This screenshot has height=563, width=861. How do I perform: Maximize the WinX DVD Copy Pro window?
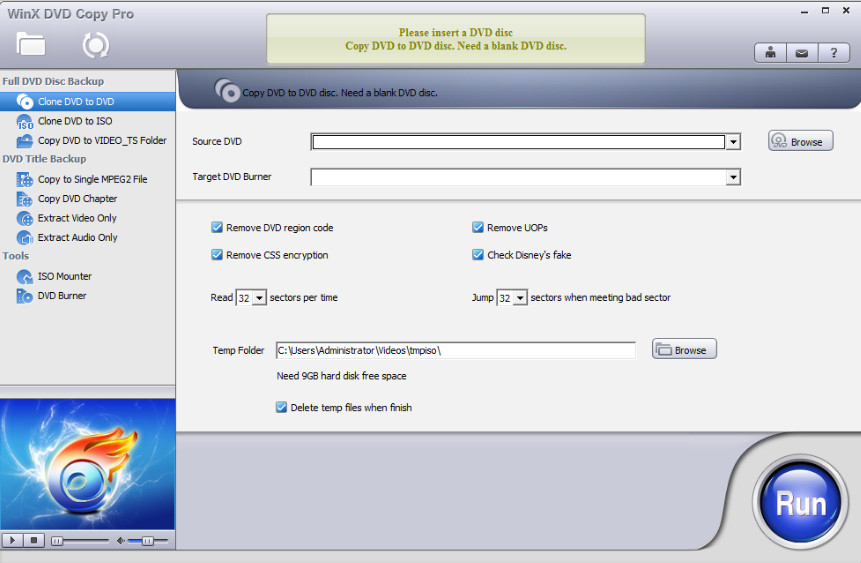point(825,10)
